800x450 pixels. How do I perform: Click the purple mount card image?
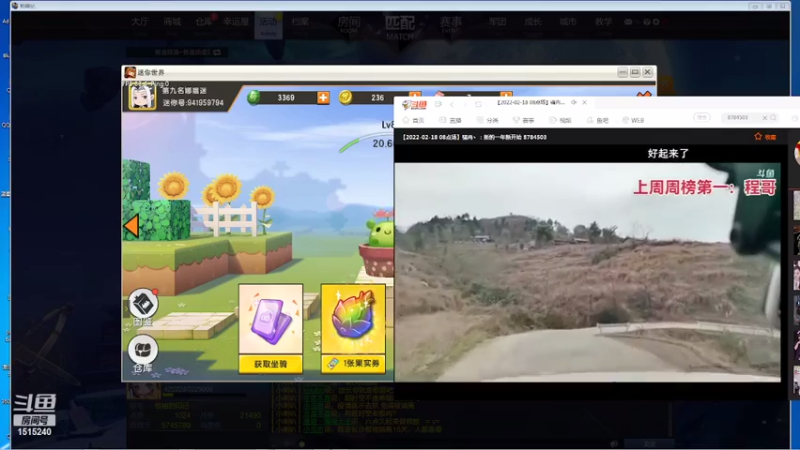click(271, 320)
